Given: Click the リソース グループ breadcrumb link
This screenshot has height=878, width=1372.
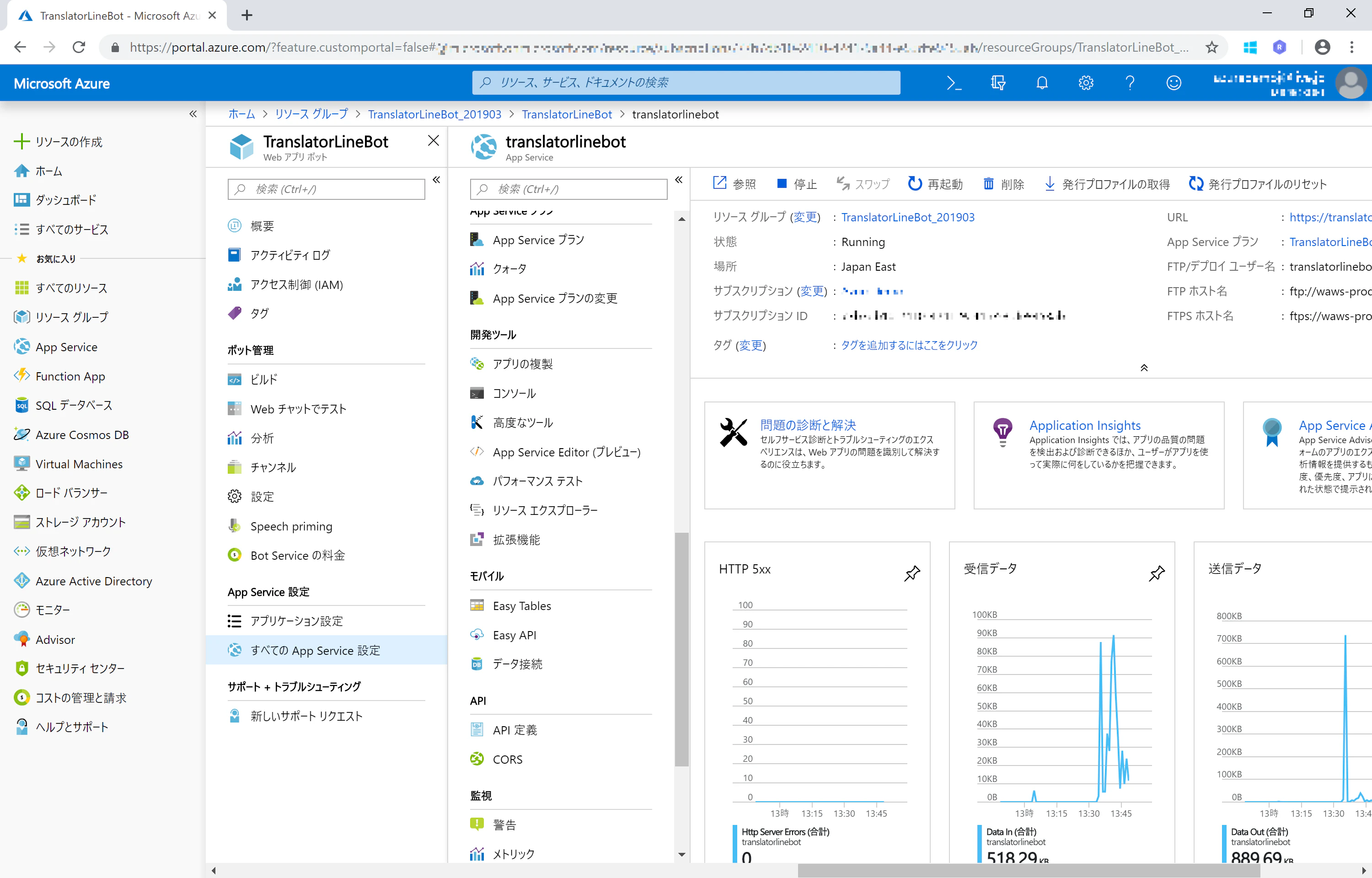Looking at the screenshot, I should 311,114.
